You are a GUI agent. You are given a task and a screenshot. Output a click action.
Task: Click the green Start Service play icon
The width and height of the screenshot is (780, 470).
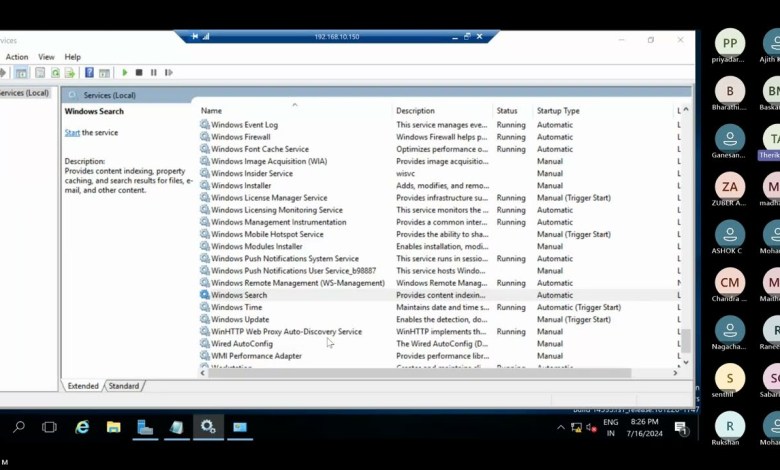coord(125,73)
